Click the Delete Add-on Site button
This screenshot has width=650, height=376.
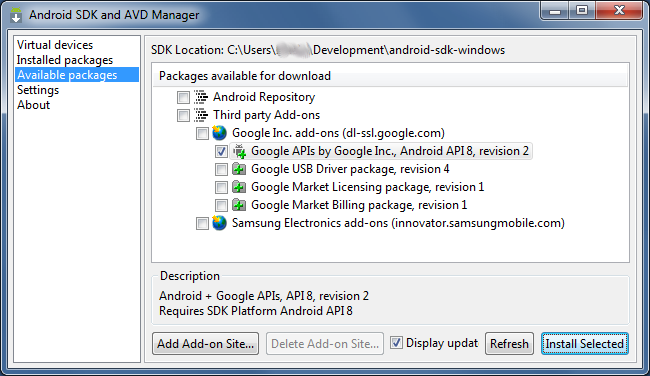[x=325, y=344]
